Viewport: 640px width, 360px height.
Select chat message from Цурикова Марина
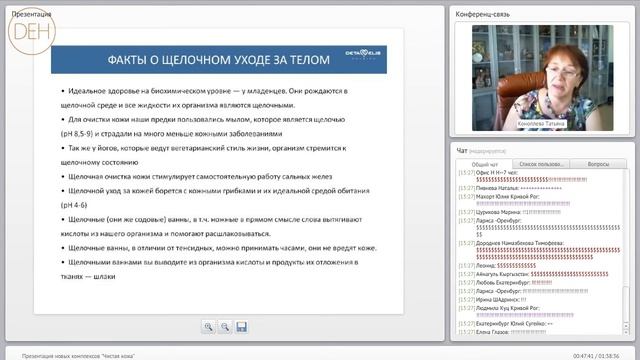510,212
